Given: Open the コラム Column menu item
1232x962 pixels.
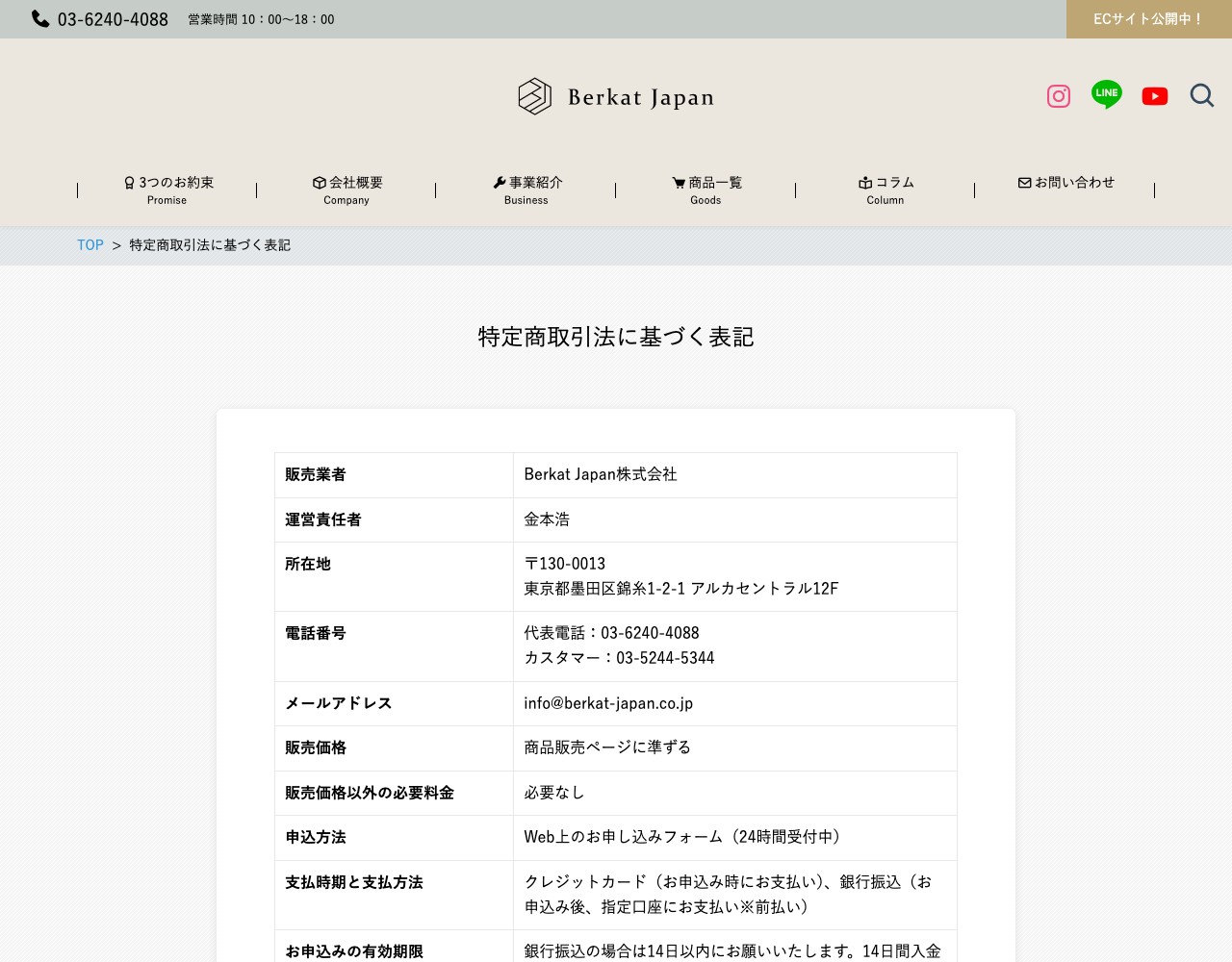Looking at the screenshot, I should (x=885, y=190).
